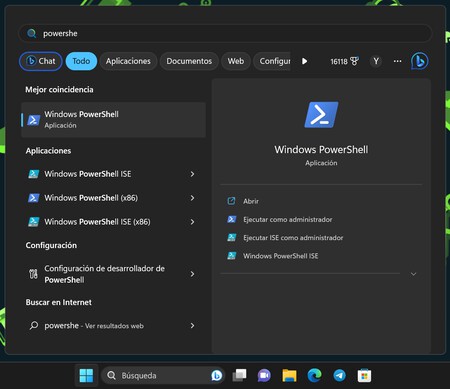450x389 pixels.
Task: Switch to the Todo filter tab
Action: [x=81, y=61]
